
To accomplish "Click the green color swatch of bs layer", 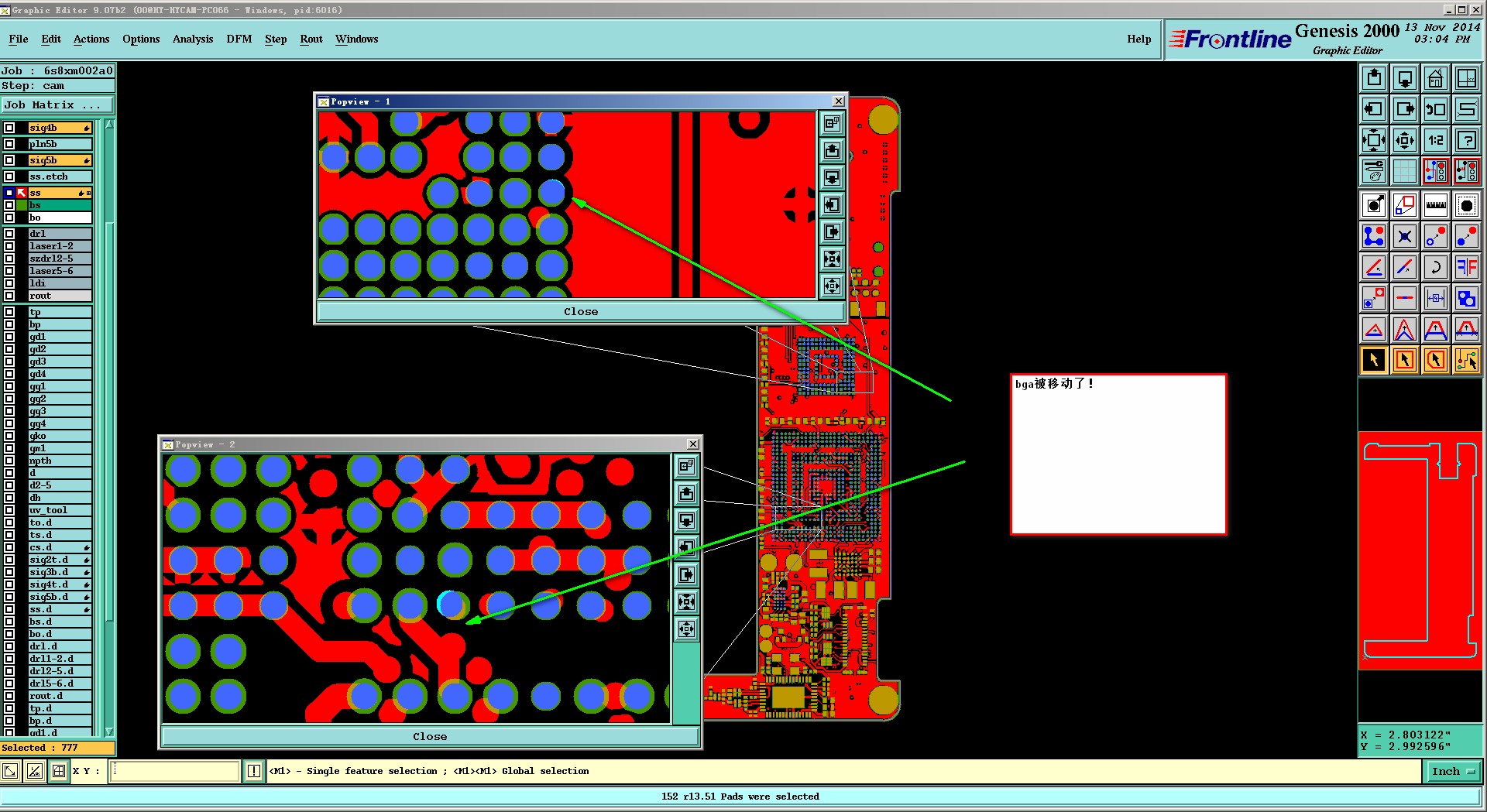I will tap(22, 205).
